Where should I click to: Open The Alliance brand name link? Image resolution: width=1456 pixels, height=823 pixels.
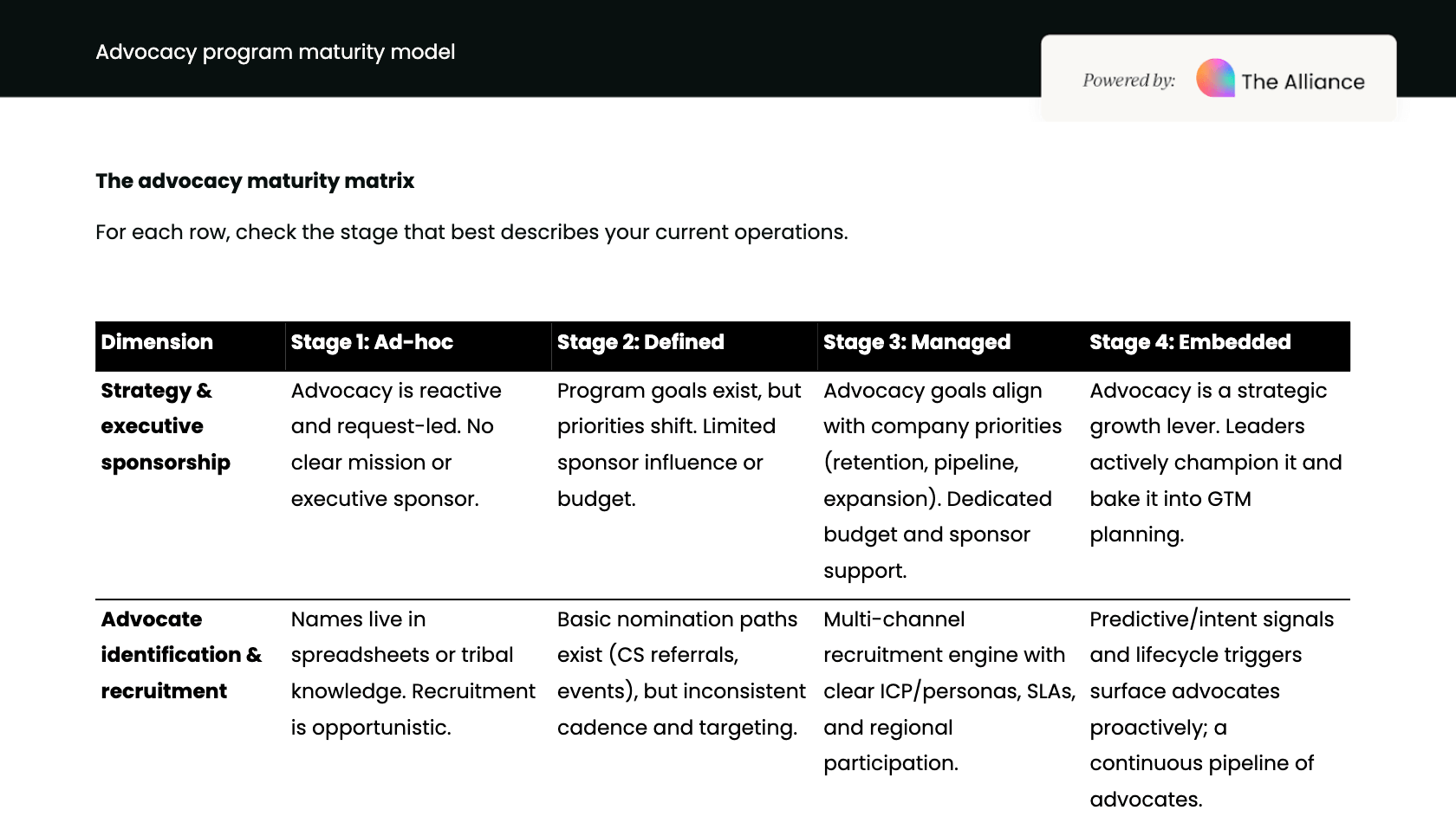point(1303,81)
